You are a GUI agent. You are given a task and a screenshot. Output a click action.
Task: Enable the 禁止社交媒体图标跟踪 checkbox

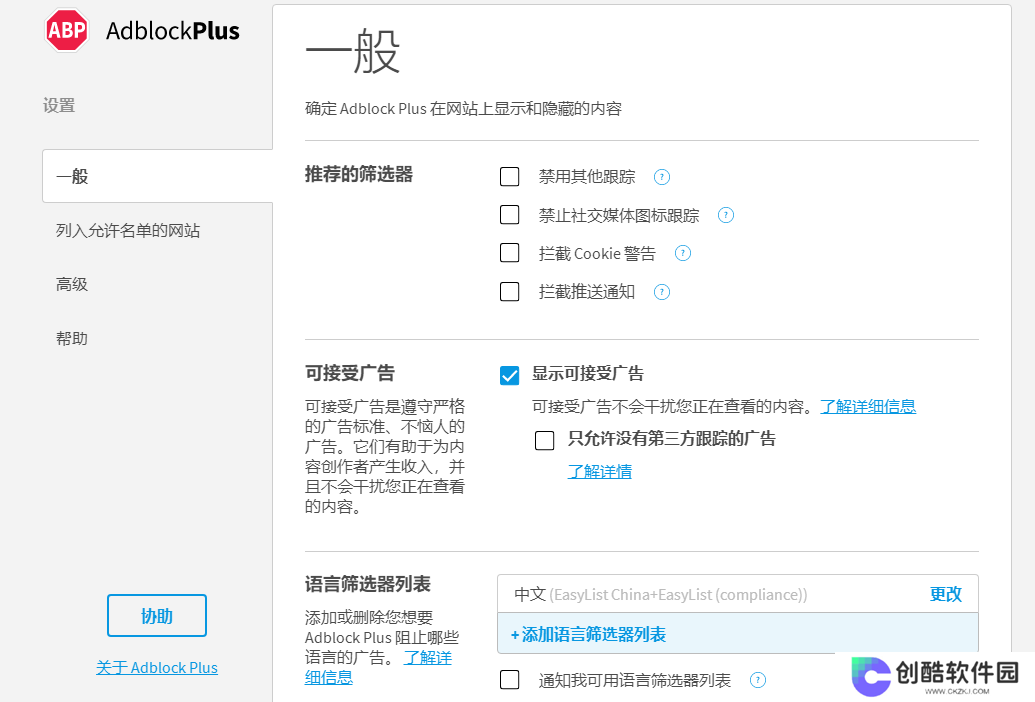pos(510,215)
